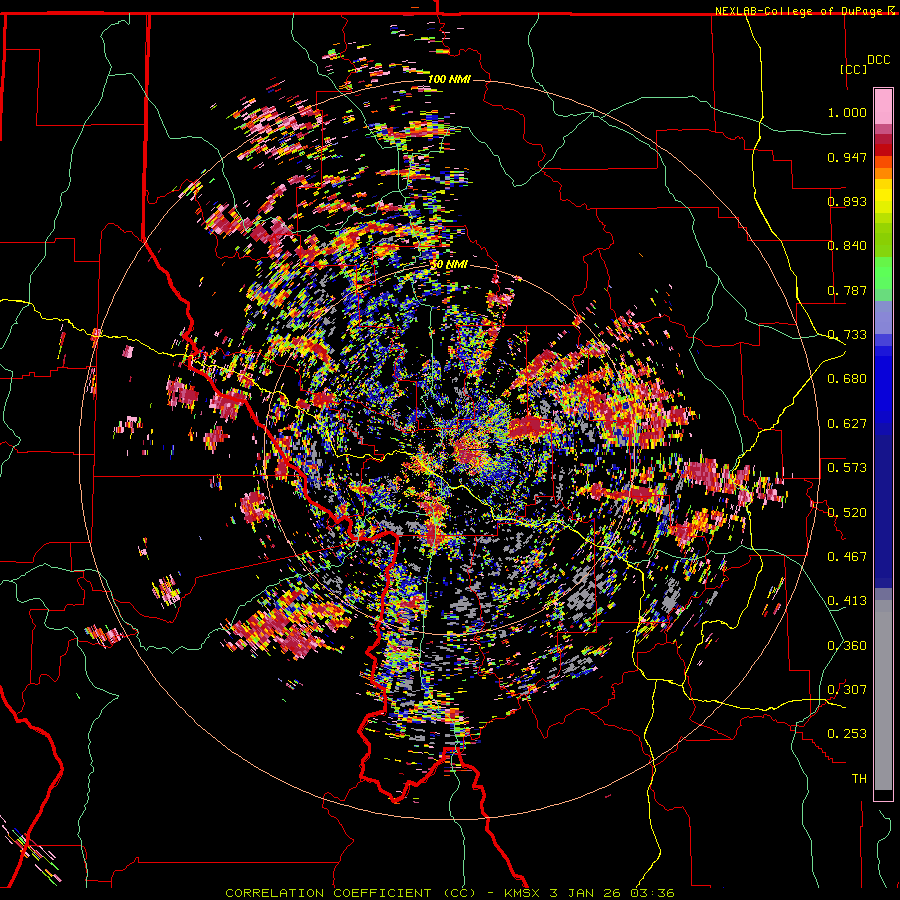Click the 0.467 scale value
The width and height of the screenshot is (900, 900).
(847, 557)
